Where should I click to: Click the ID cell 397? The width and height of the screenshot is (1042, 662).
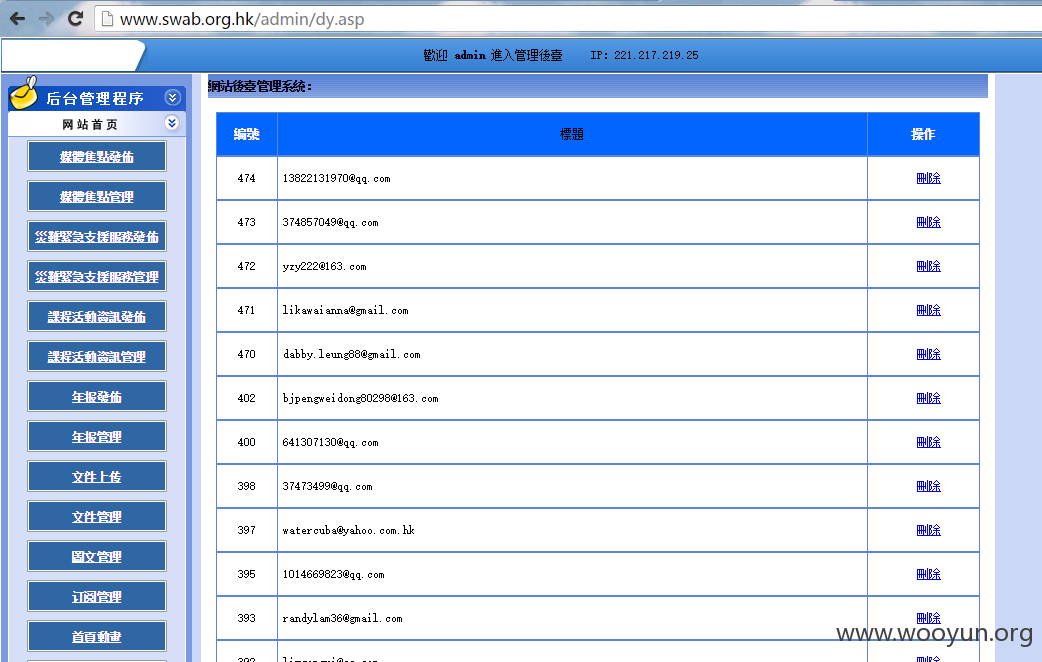247,530
